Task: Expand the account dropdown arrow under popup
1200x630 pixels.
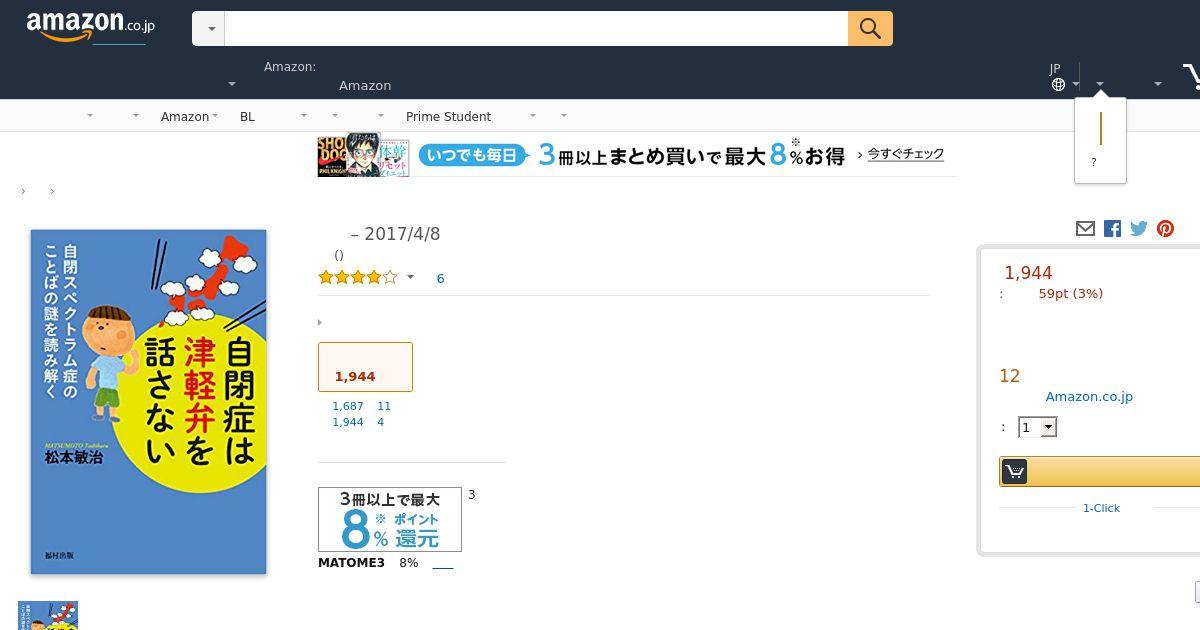Action: (x=1100, y=85)
